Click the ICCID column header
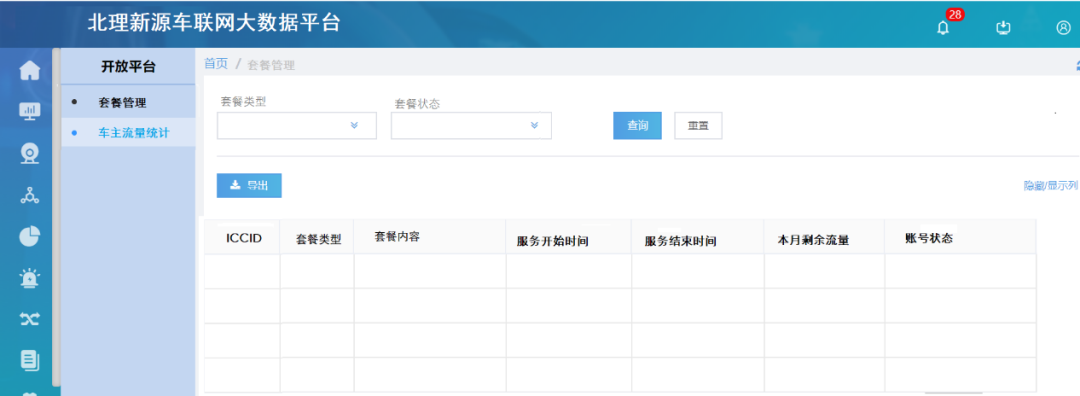This screenshot has height=396, width=1080. [x=244, y=238]
